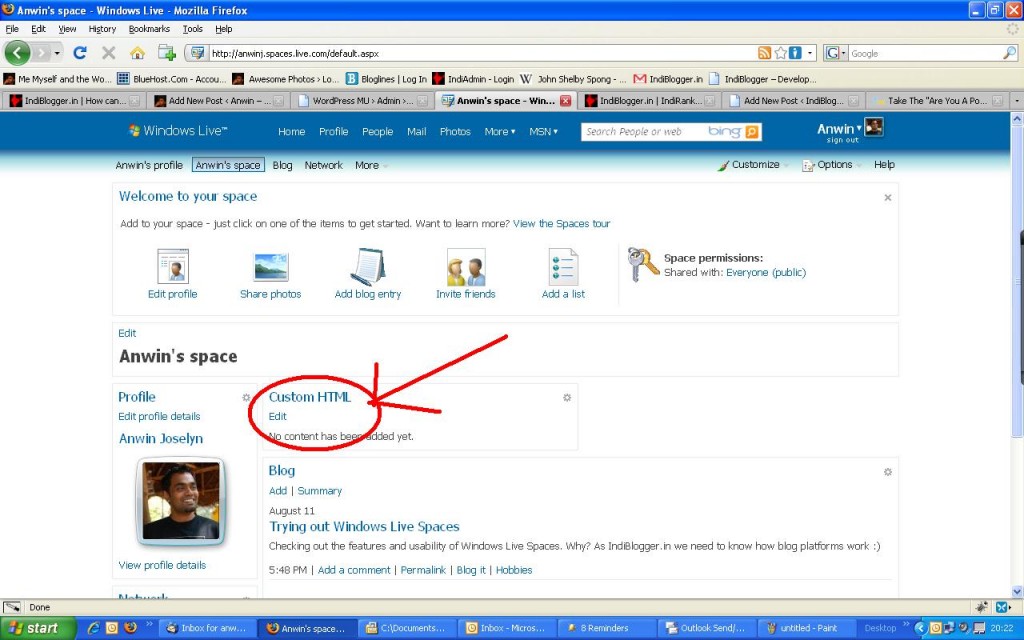Image resolution: width=1024 pixels, height=640 pixels.
Task: Click Windows Live logo
Action: [x=178, y=131]
